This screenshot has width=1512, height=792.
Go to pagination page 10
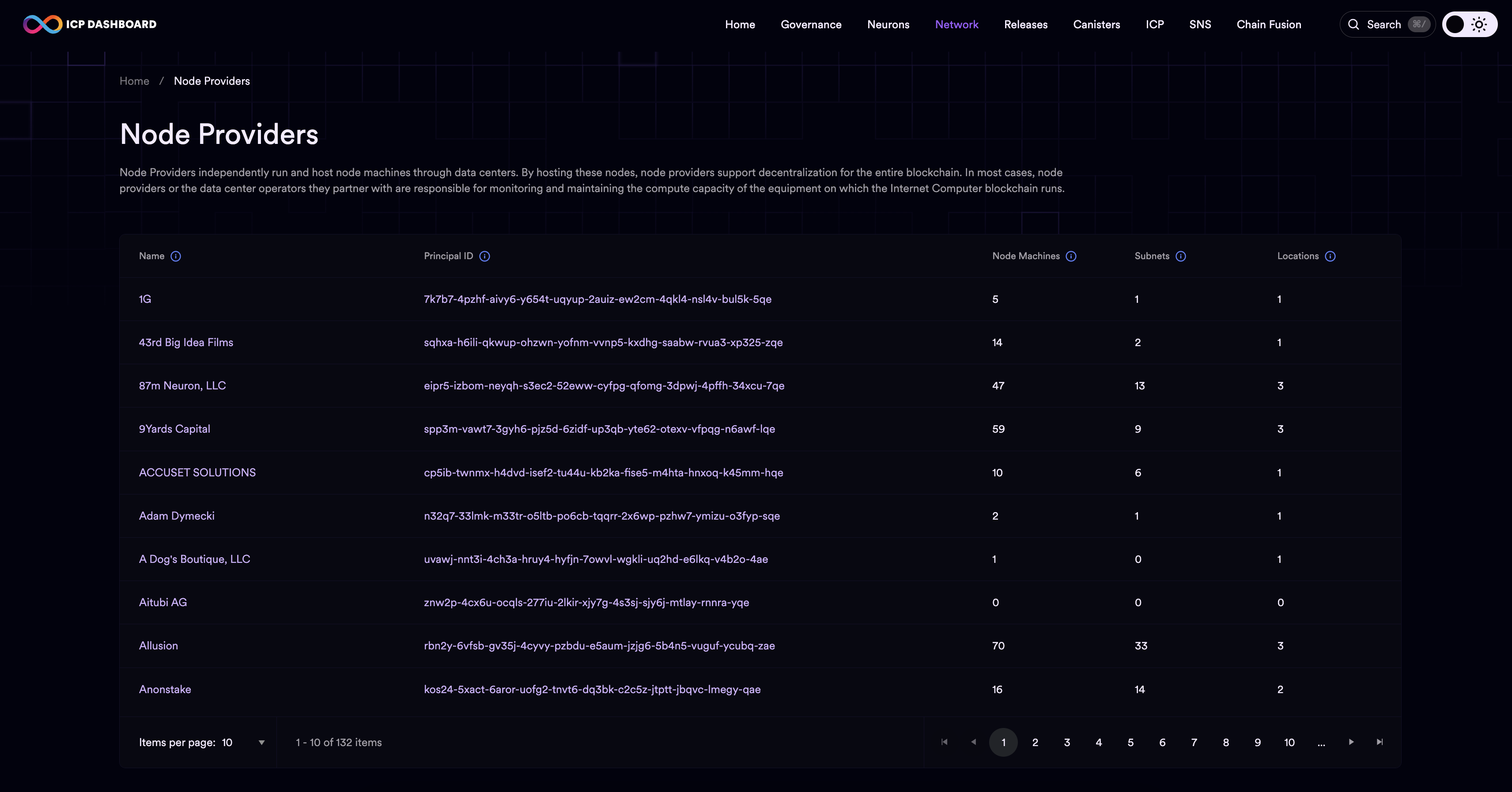pyautogui.click(x=1289, y=742)
